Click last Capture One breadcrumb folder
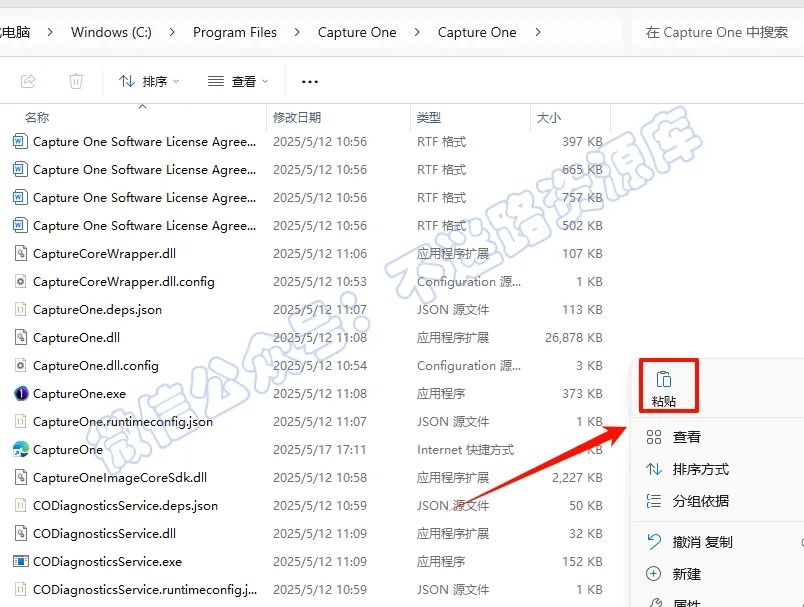Viewport: 804px width, 607px height. 477,32
